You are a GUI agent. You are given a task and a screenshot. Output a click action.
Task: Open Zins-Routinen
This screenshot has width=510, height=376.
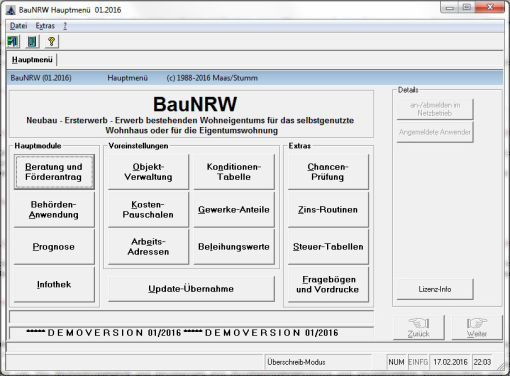pos(328,210)
